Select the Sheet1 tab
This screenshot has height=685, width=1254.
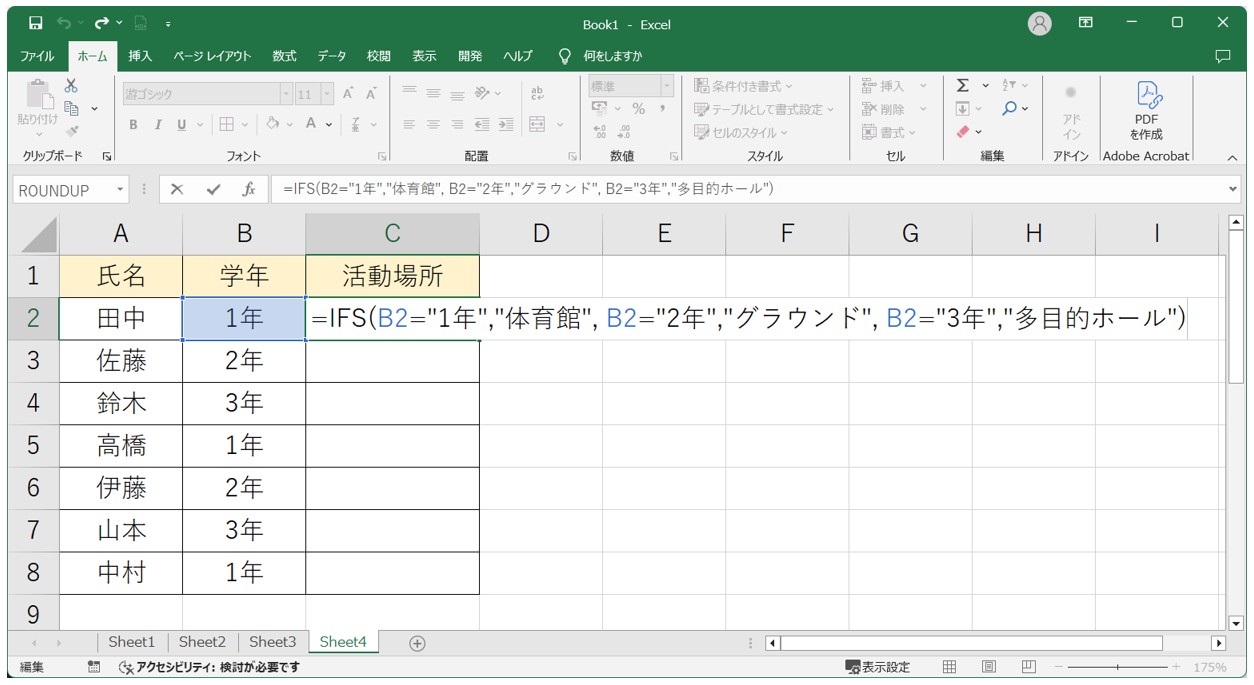(132, 642)
